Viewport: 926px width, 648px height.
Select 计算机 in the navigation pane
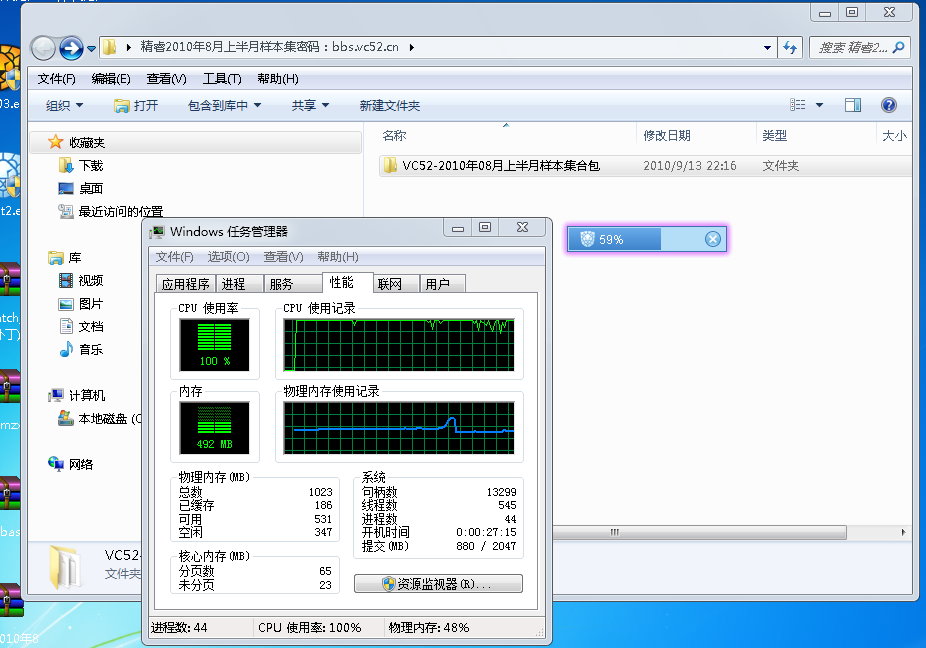(x=87, y=395)
